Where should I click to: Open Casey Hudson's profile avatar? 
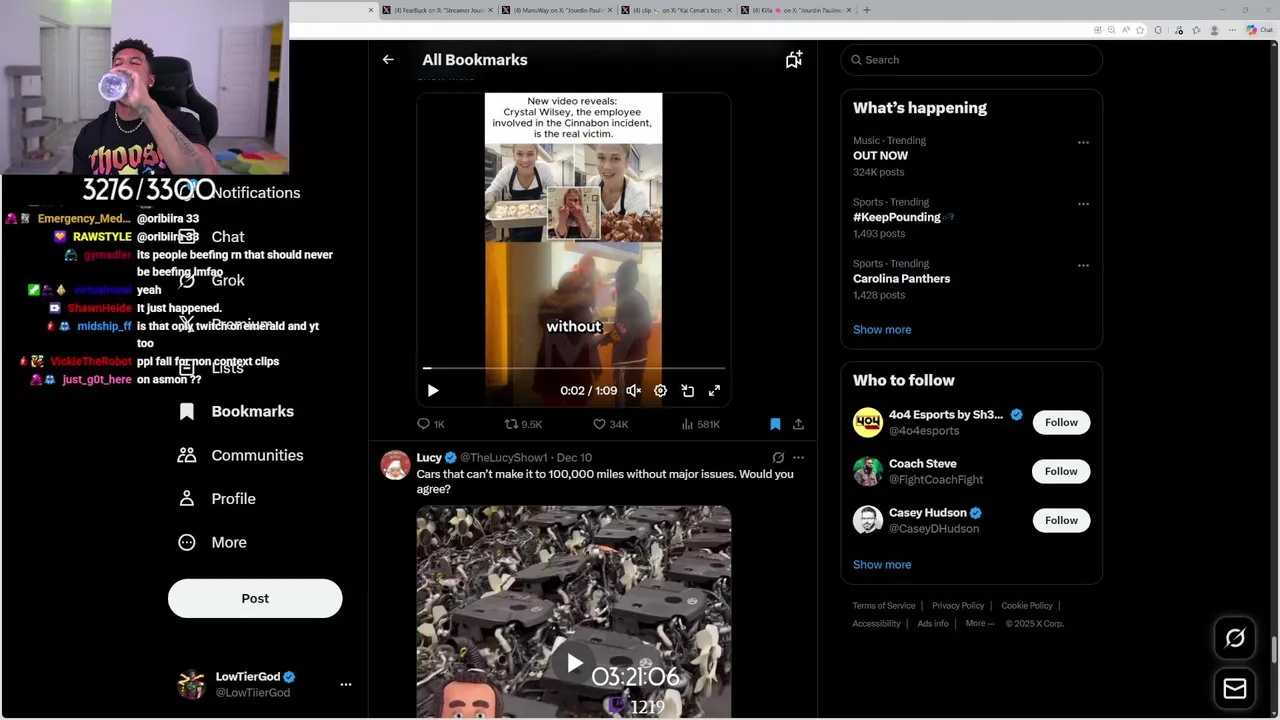[868, 520]
